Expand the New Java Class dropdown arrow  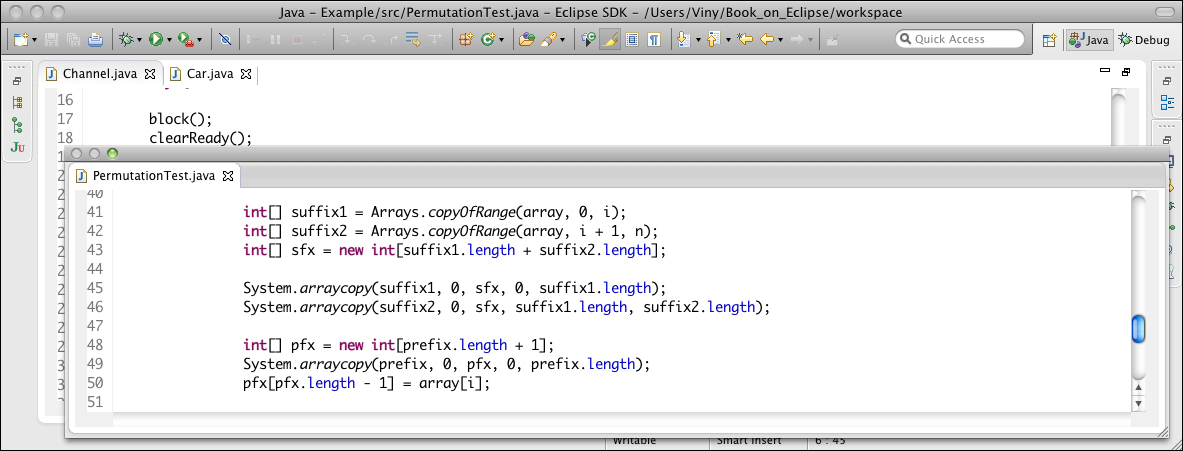(x=501, y=40)
